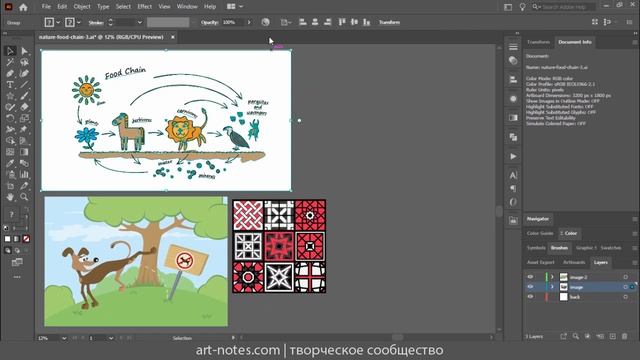Select the Hand tool

coord(10,197)
